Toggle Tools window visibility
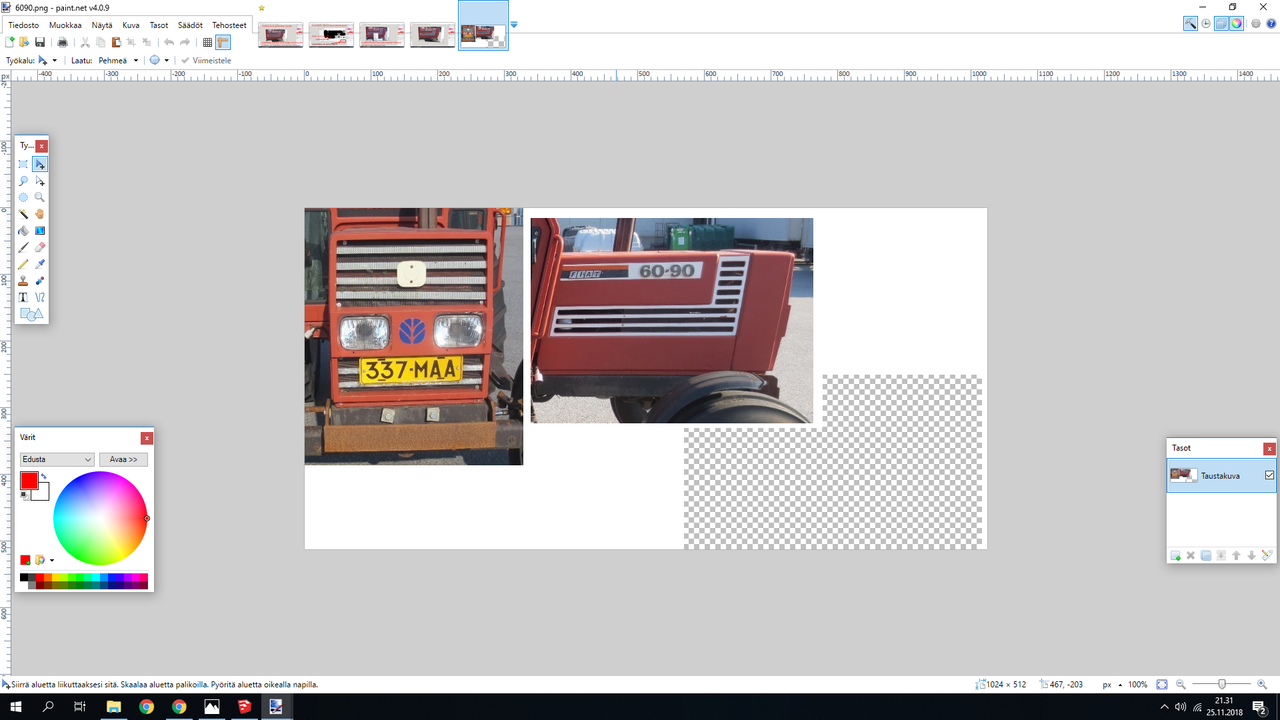 point(1190,23)
